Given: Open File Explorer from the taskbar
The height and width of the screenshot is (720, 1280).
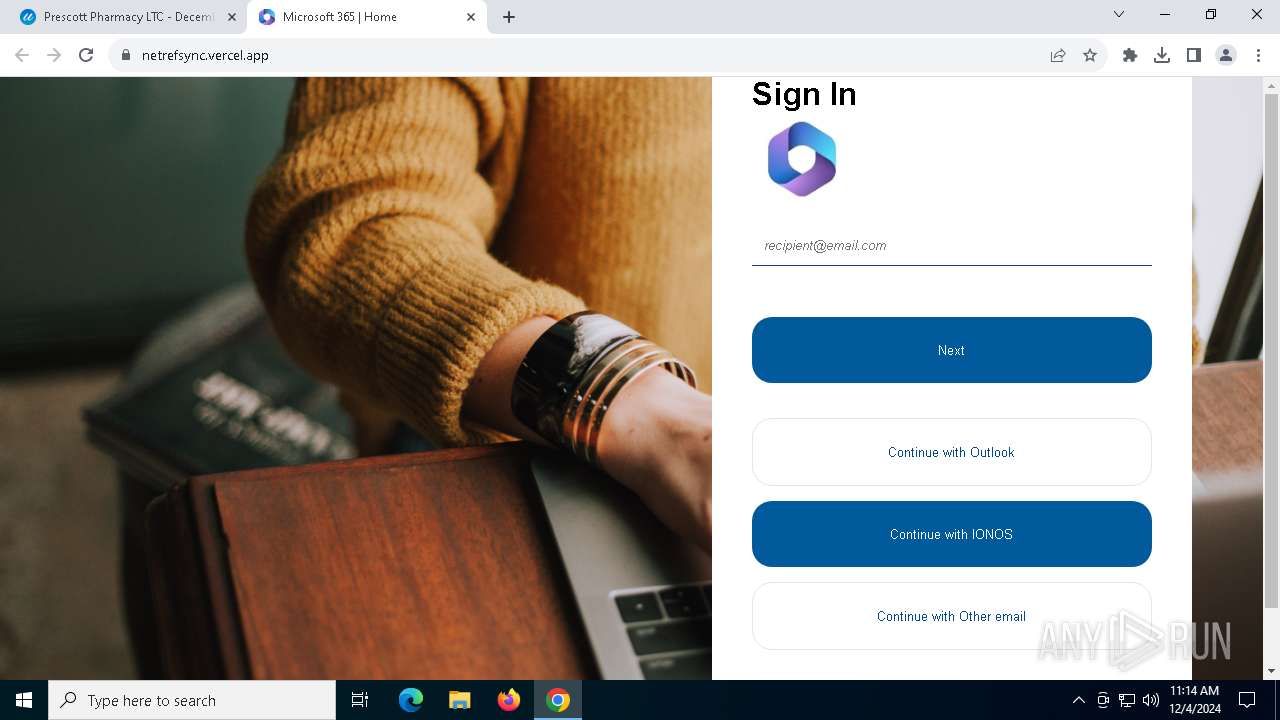Looking at the screenshot, I should click(460, 700).
